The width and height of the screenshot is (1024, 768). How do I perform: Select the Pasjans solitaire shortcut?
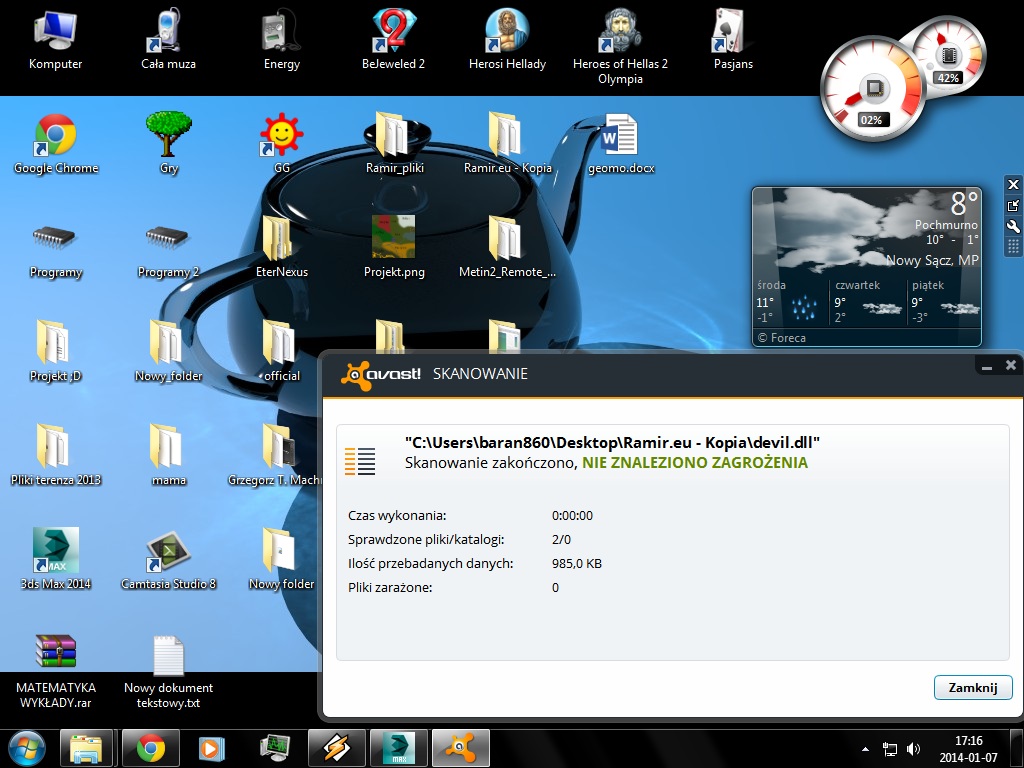(733, 40)
